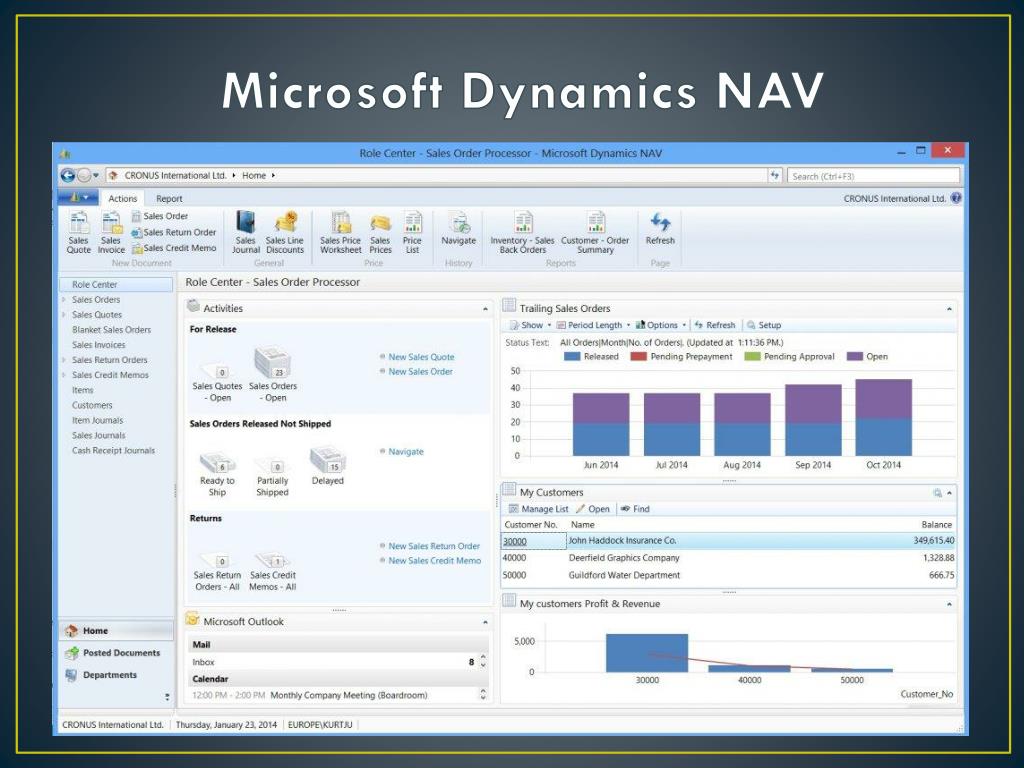Open the application menu dropdown button

(78, 197)
